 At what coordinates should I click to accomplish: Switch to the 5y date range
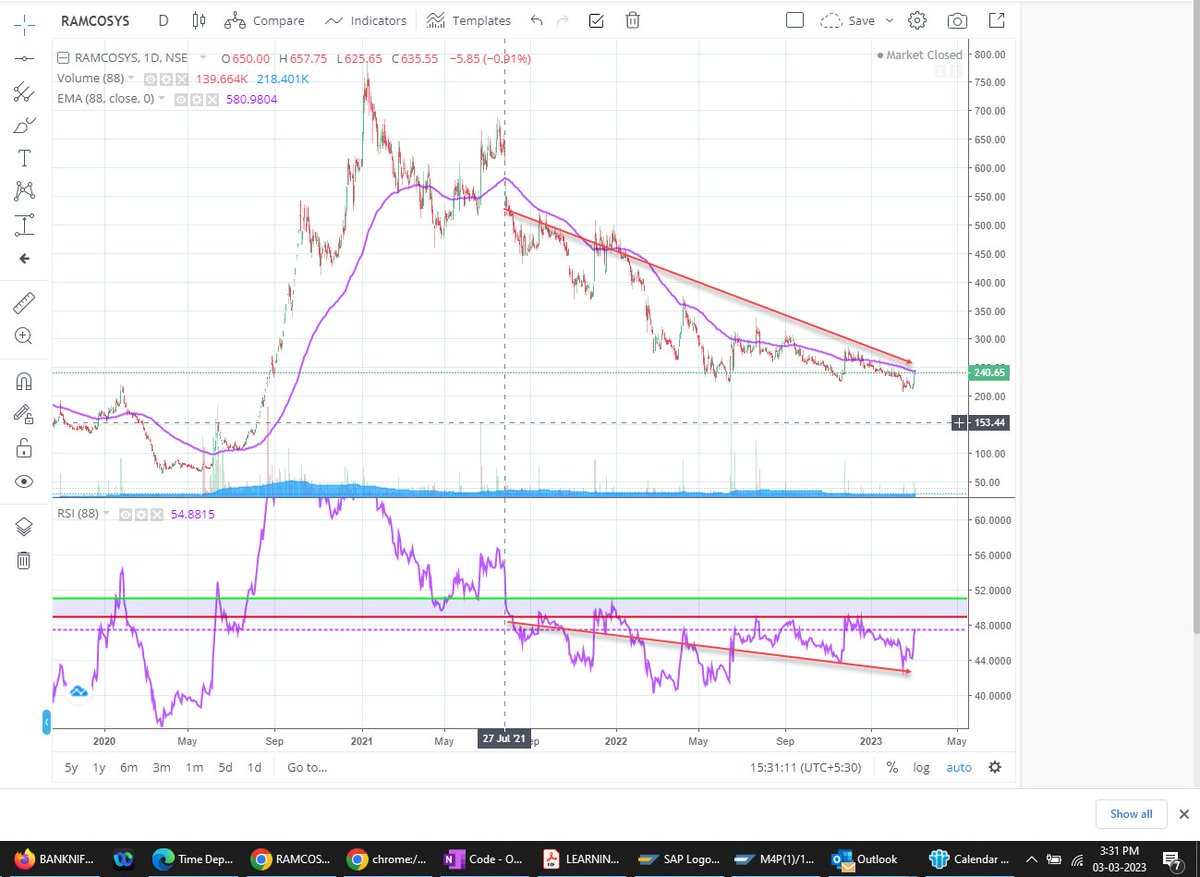[71, 768]
